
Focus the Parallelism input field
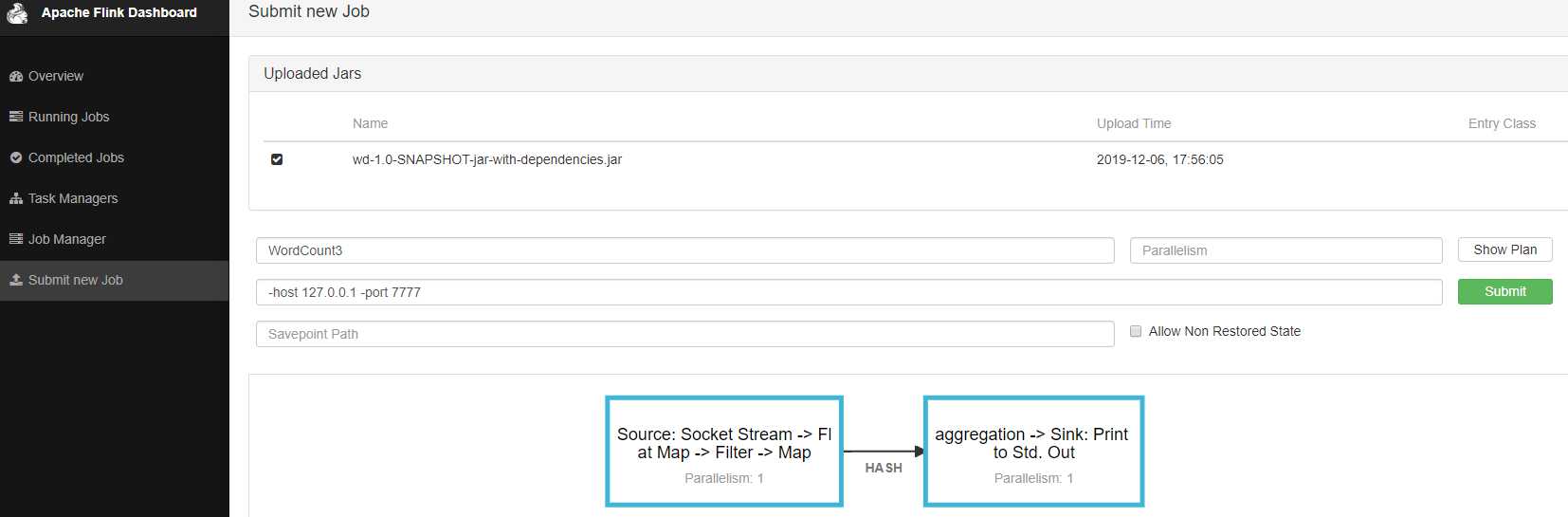click(x=1285, y=250)
